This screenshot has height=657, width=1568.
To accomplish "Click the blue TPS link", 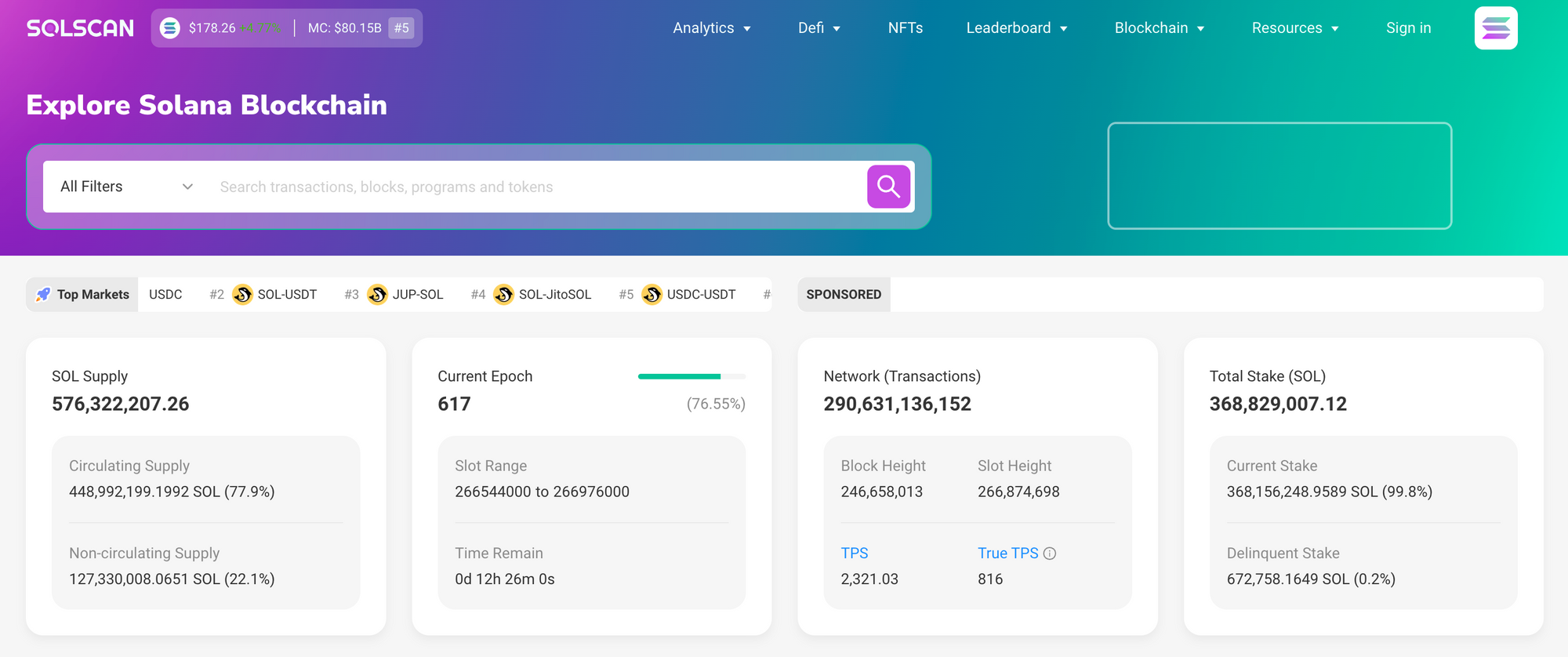I will pyautogui.click(x=854, y=554).
